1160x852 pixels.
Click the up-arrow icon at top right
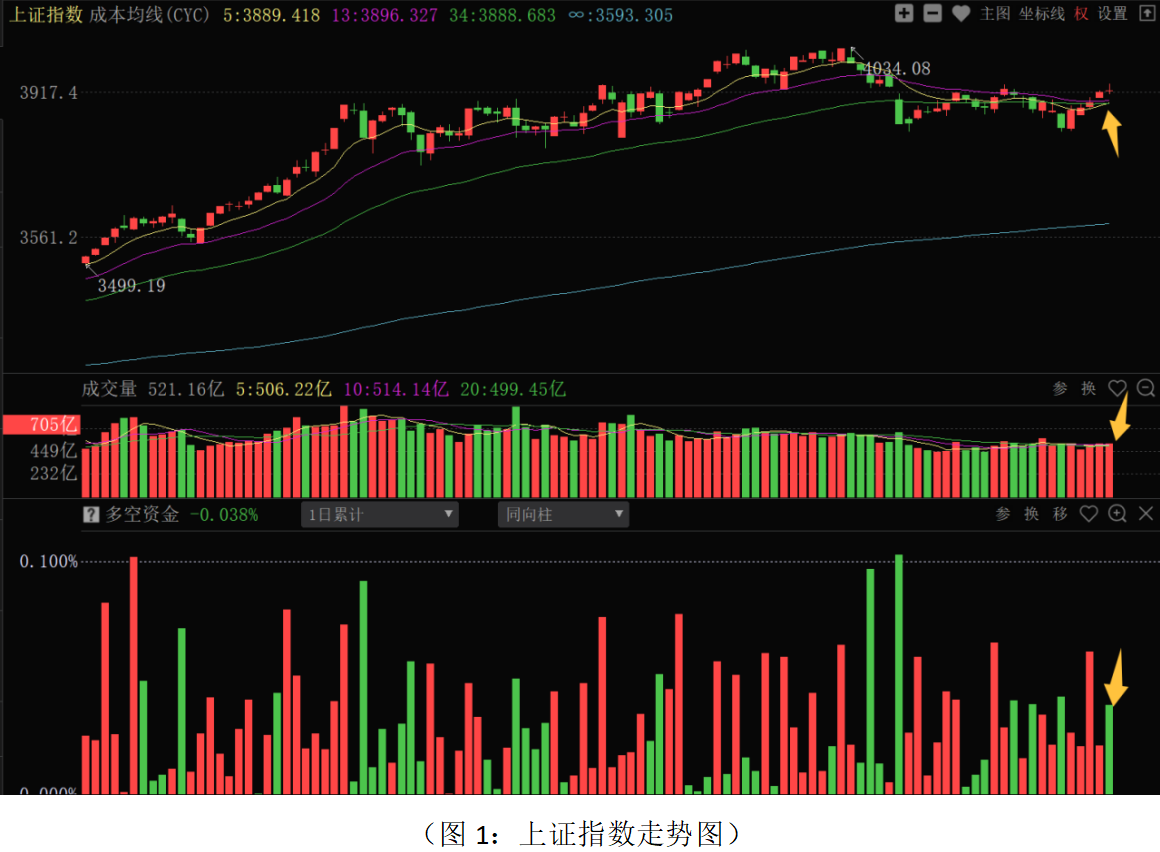point(1146,14)
